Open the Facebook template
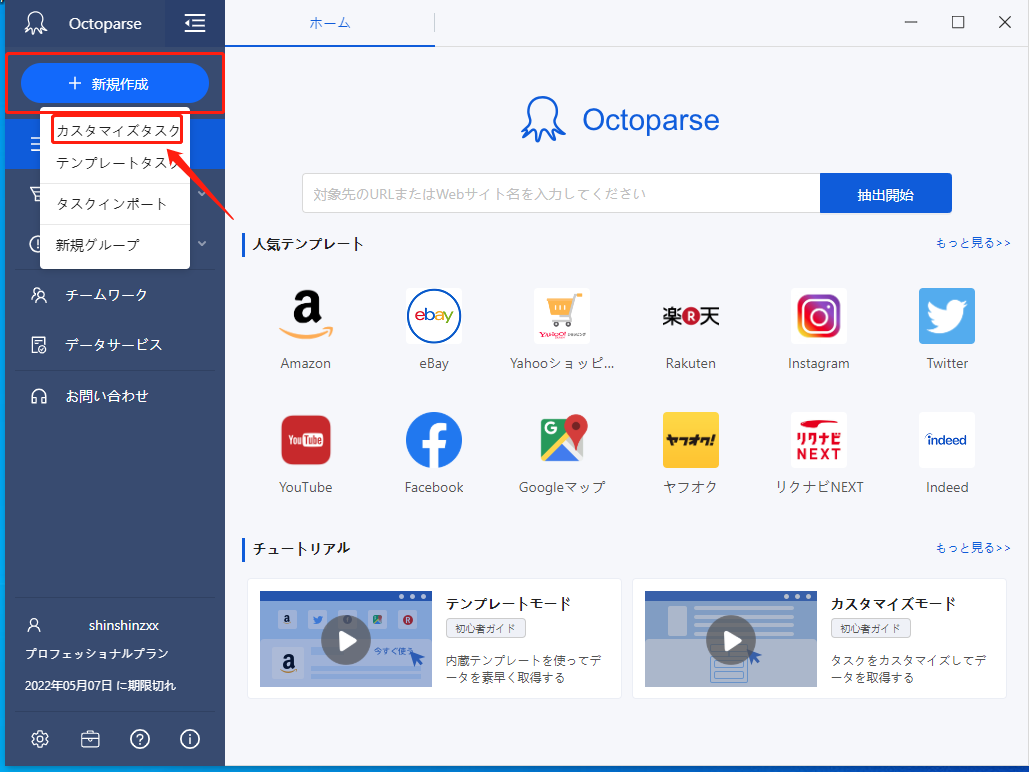 click(x=433, y=440)
